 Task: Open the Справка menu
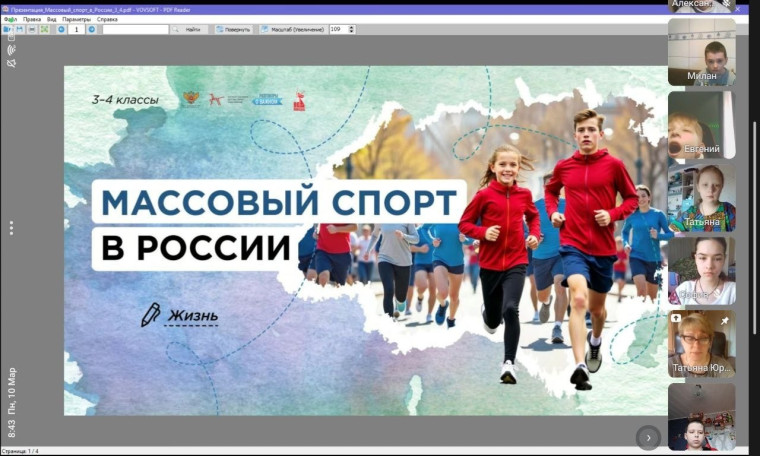[x=107, y=19]
